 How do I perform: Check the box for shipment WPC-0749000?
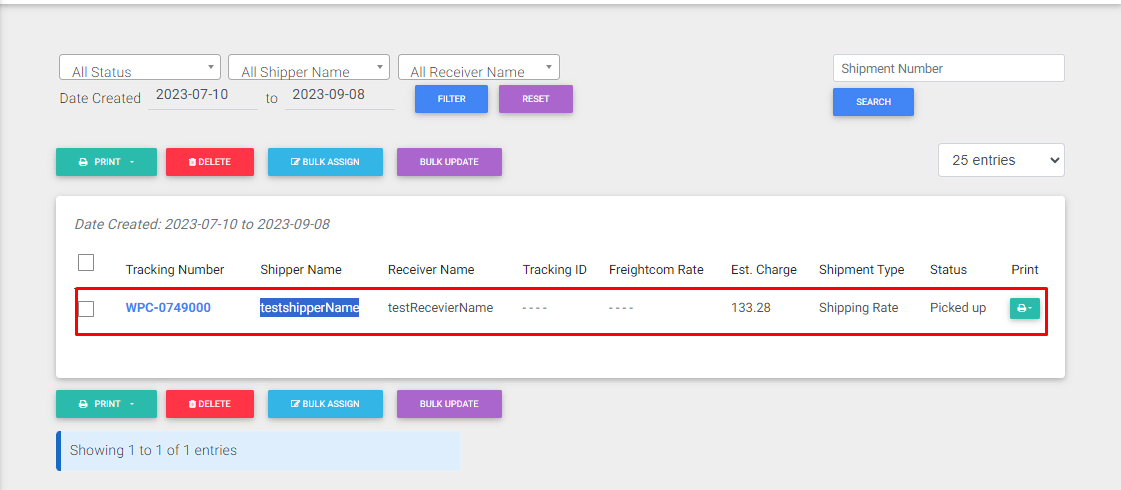tap(86, 308)
